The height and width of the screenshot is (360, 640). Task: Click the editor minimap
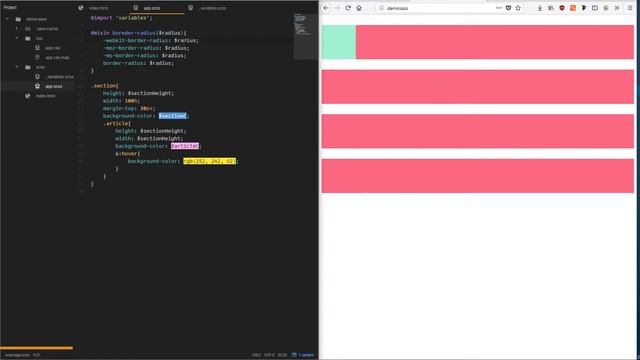tap(305, 37)
